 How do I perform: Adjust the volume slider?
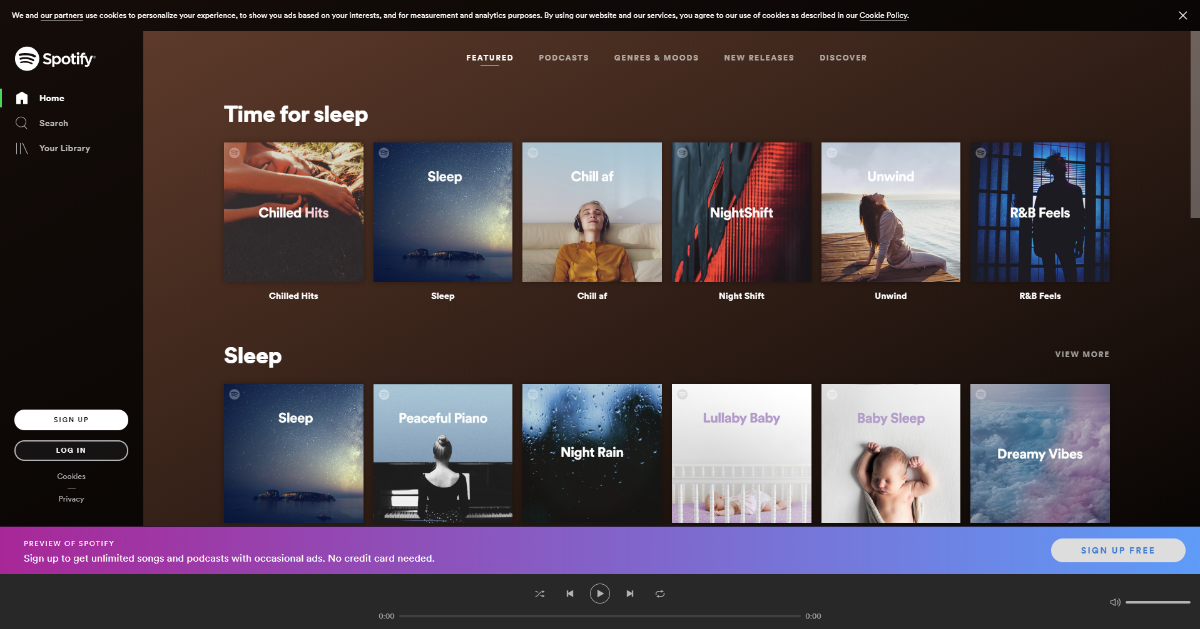[x=1158, y=602]
